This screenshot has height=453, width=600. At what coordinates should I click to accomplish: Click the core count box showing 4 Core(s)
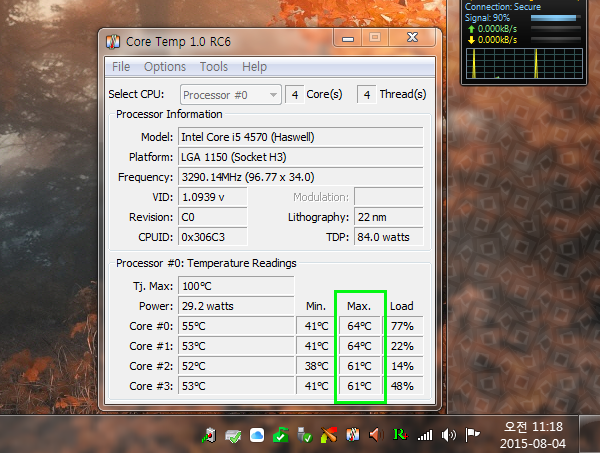[x=295, y=95]
